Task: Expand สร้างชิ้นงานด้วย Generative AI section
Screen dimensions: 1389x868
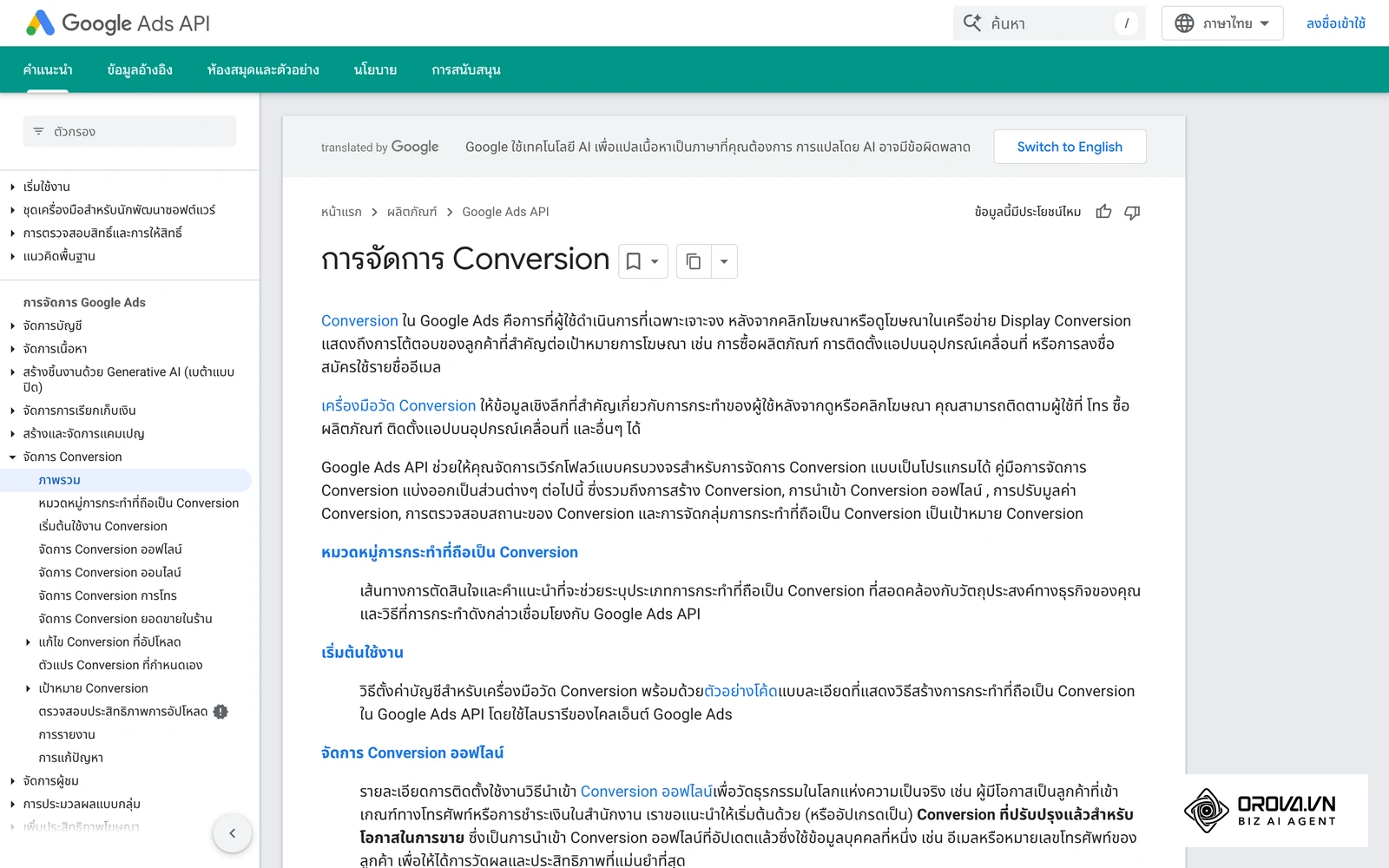Action: point(12,372)
